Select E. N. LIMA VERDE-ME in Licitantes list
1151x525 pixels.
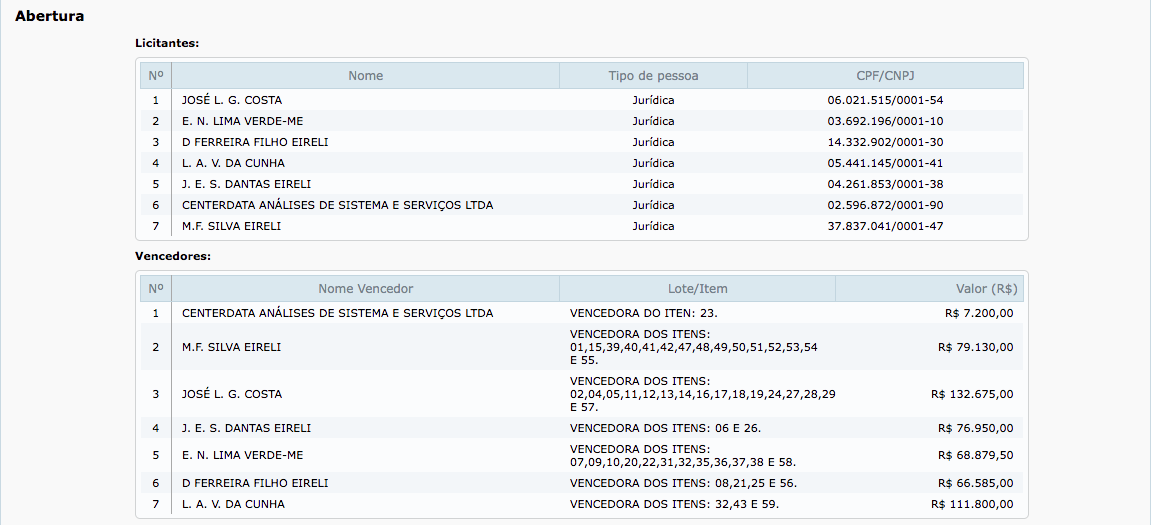tap(242, 121)
